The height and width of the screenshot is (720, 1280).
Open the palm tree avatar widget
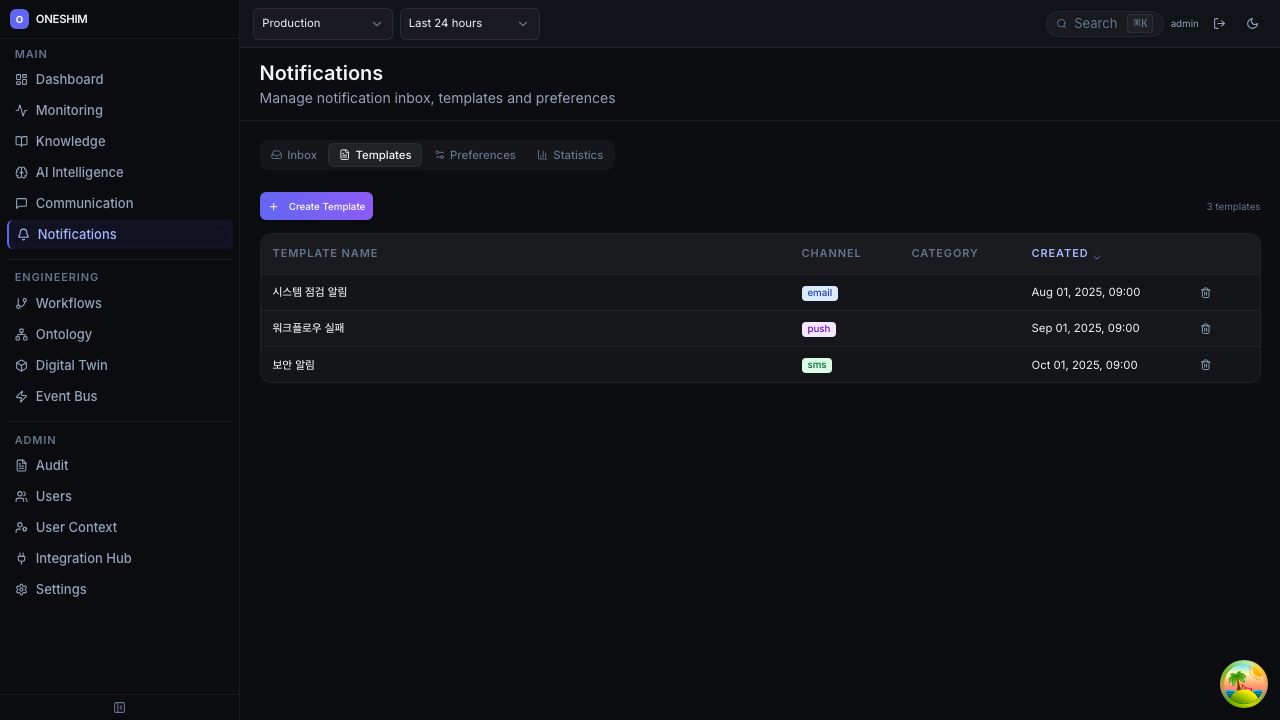tap(1243, 684)
